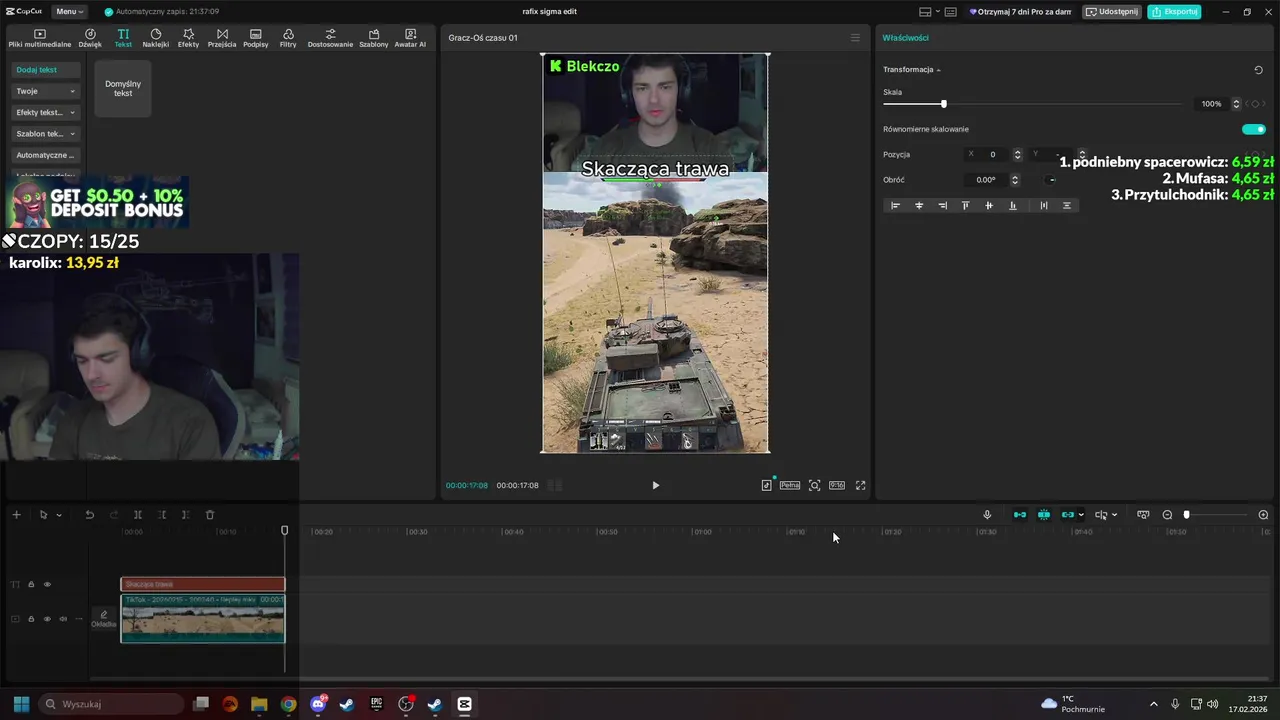Open the Dostosowanie adjustment tab

point(330,38)
